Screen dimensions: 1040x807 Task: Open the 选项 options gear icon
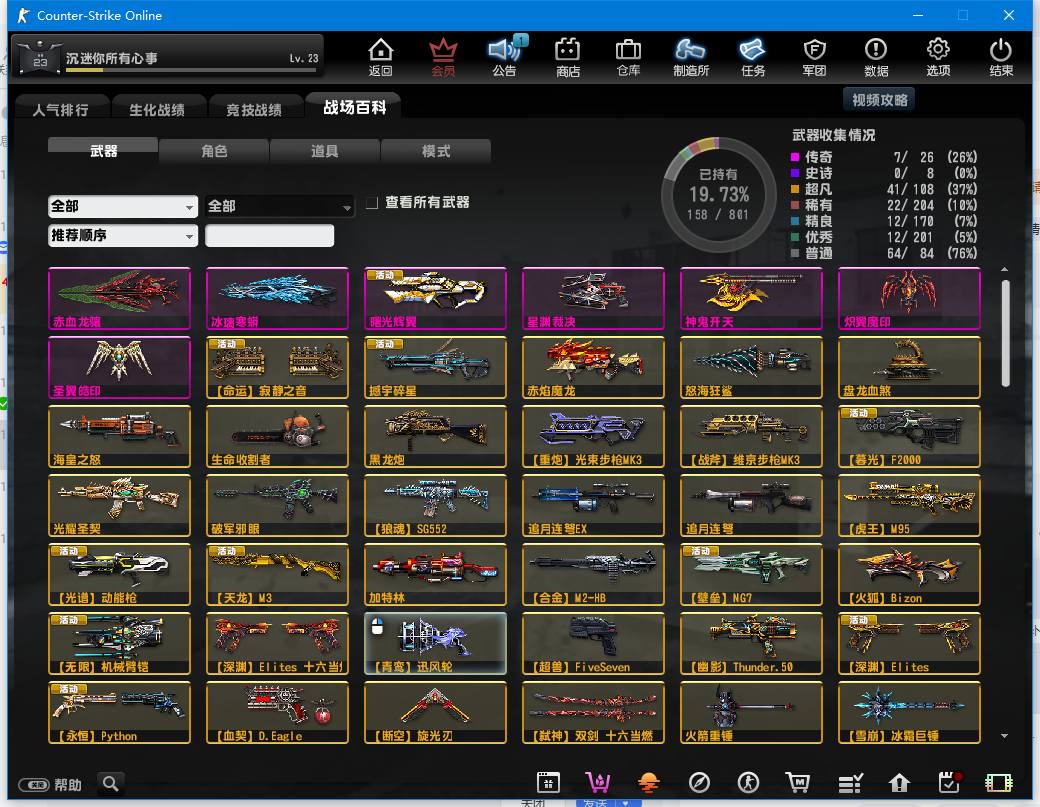coord(938,57)
